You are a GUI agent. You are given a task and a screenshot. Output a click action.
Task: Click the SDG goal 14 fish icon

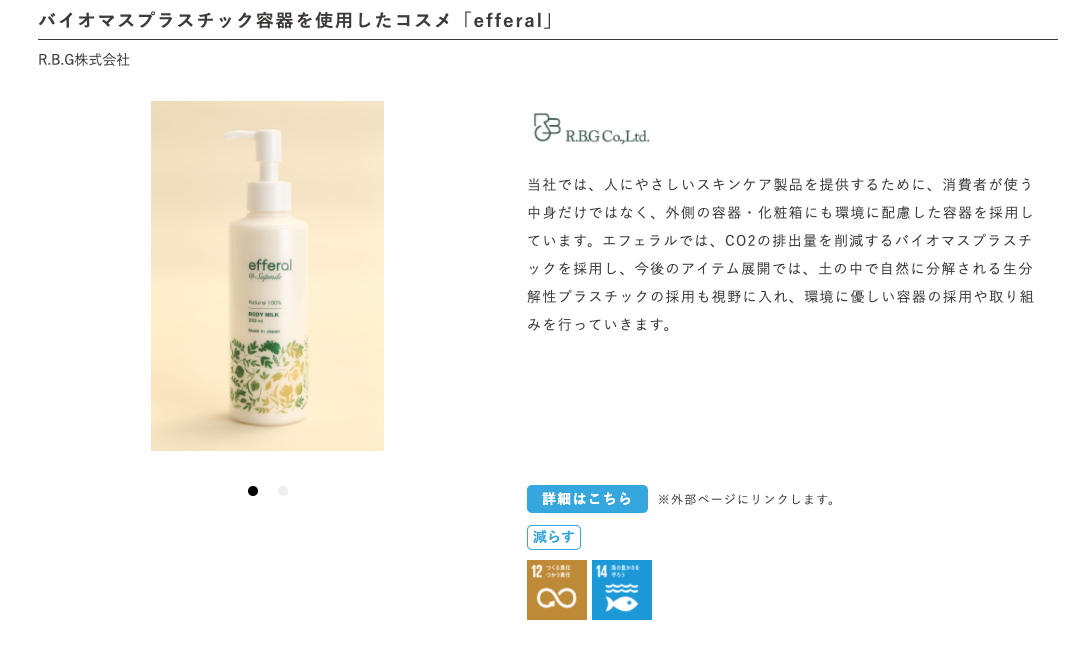622,589
